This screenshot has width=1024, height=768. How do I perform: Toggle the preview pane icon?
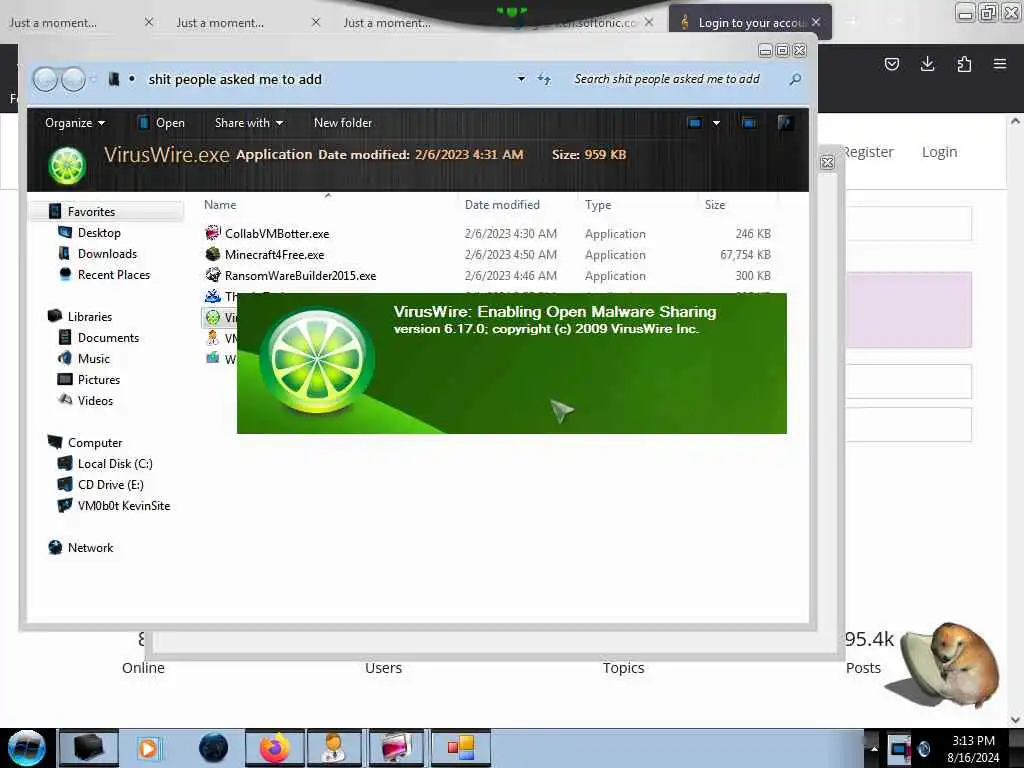748,123
